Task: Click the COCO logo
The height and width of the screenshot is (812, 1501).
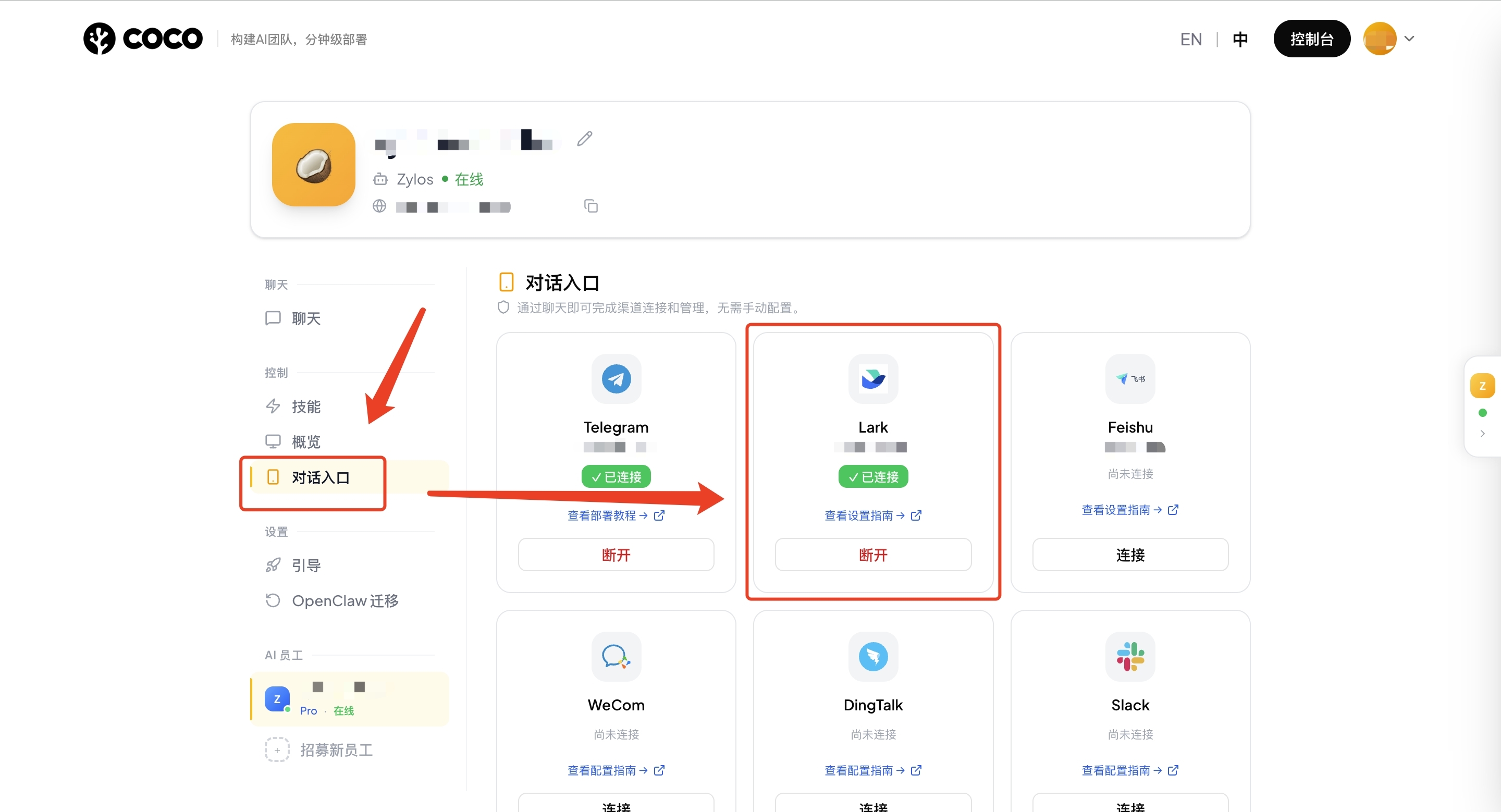Action: [143, 39]
